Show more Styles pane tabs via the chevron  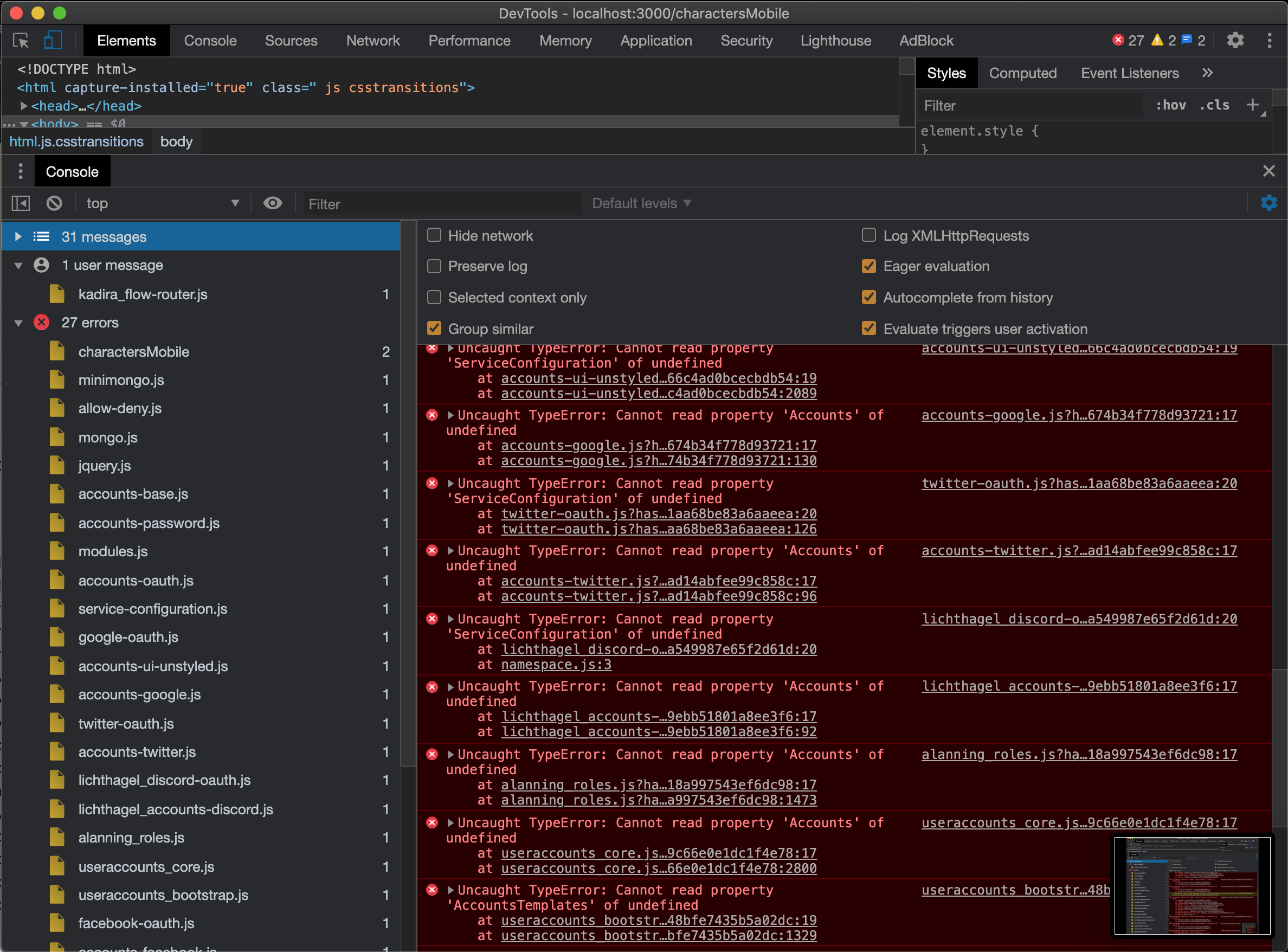click(x=1207, y=73)
